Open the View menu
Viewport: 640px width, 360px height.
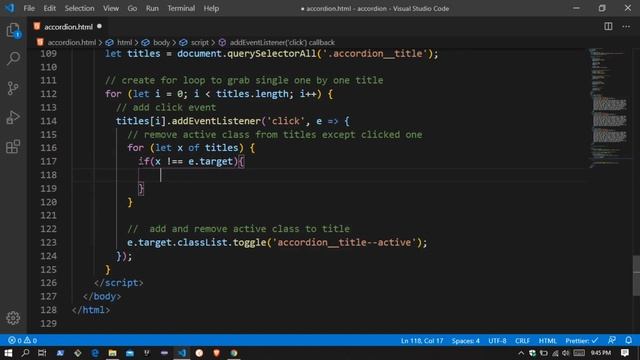(111, 8)
